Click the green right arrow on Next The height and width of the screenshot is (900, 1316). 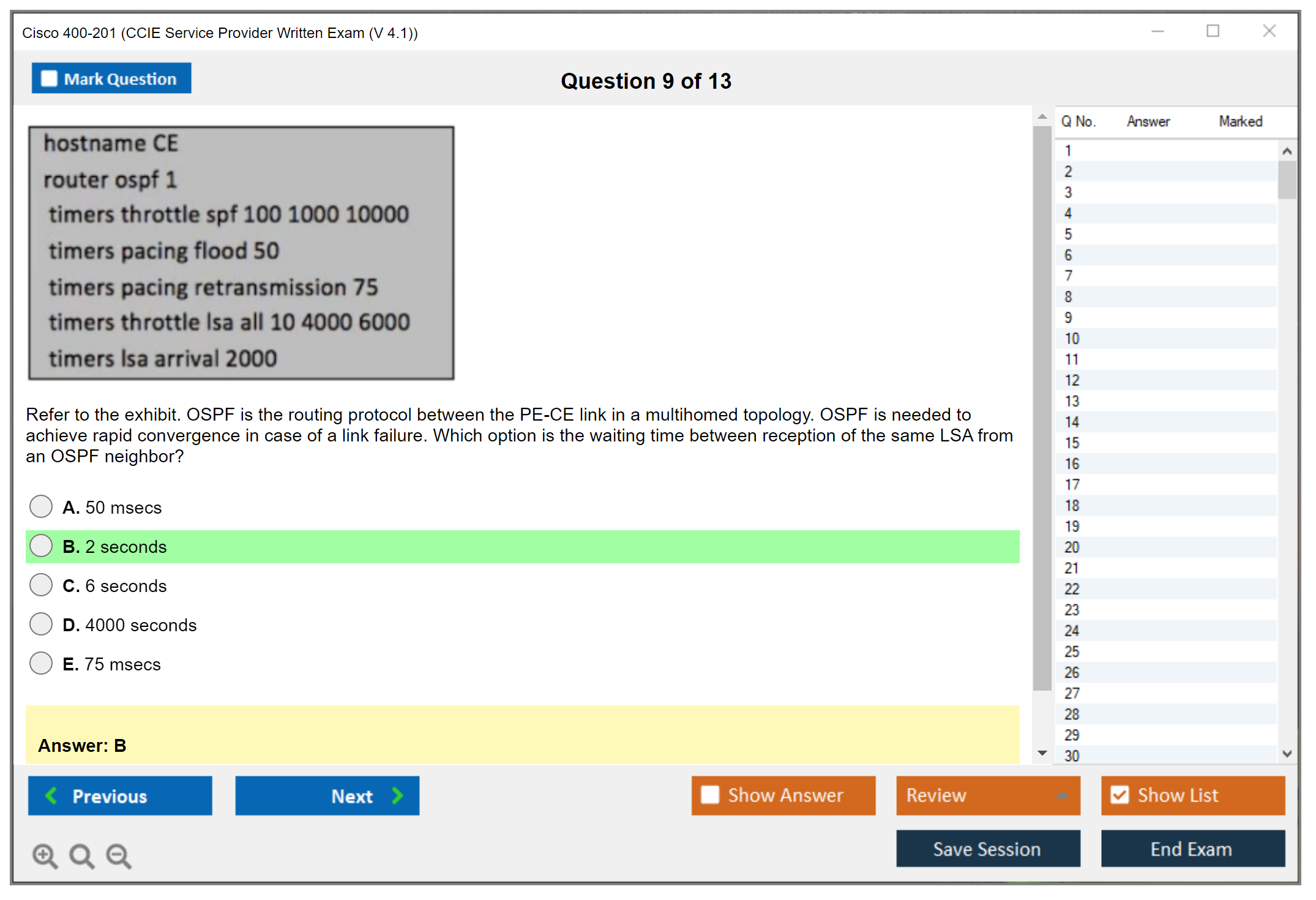point(398,795)
